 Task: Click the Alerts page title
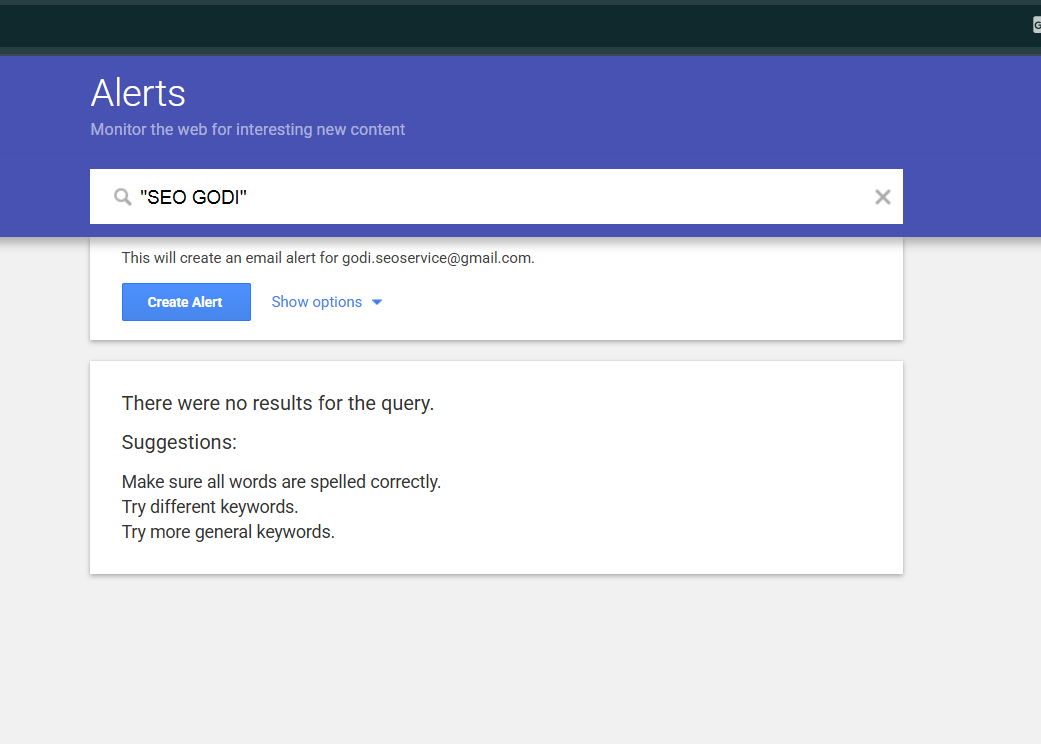[x=138, y=93]
